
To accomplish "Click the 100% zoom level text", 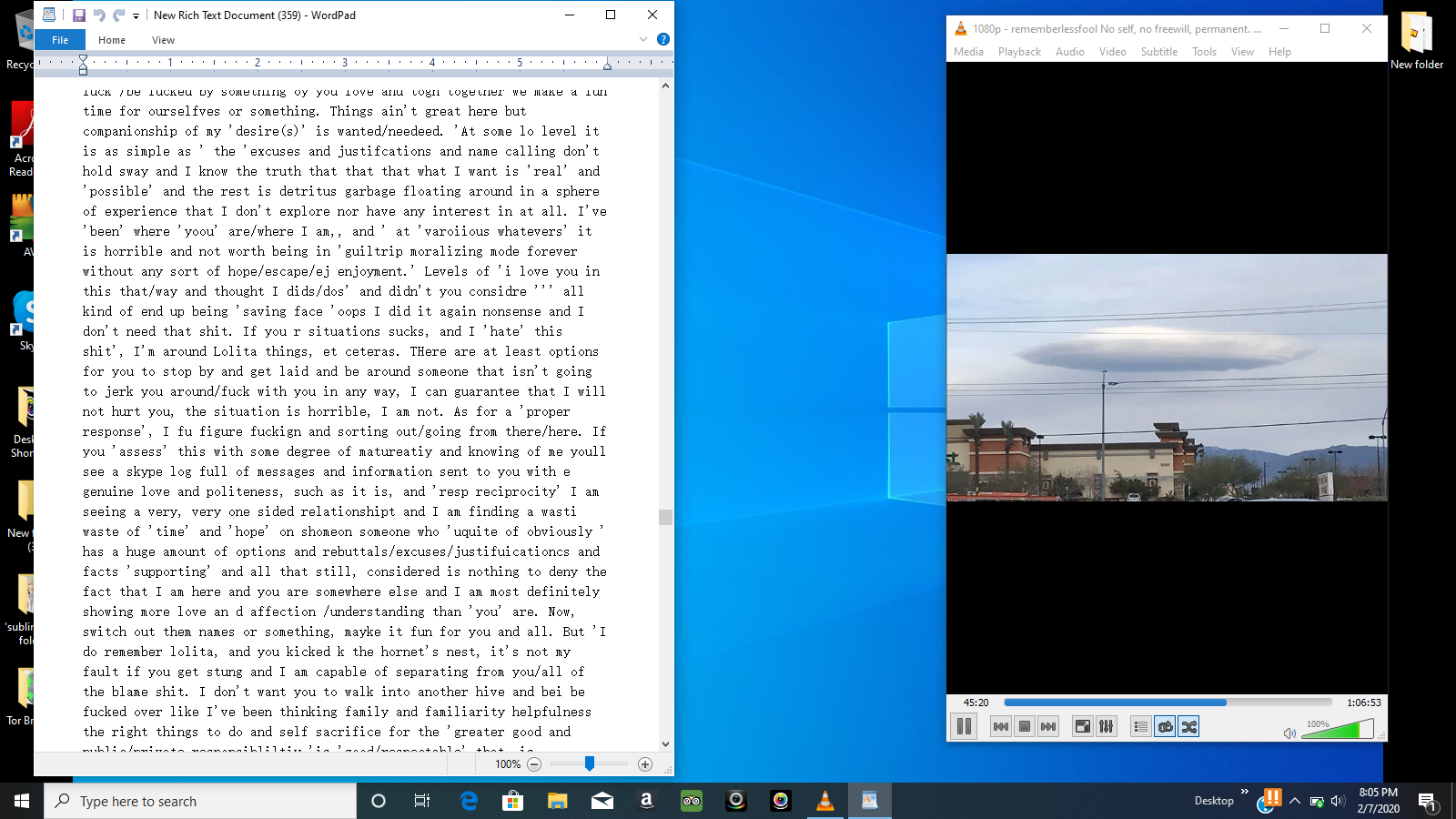I will (x=508, y=764).
